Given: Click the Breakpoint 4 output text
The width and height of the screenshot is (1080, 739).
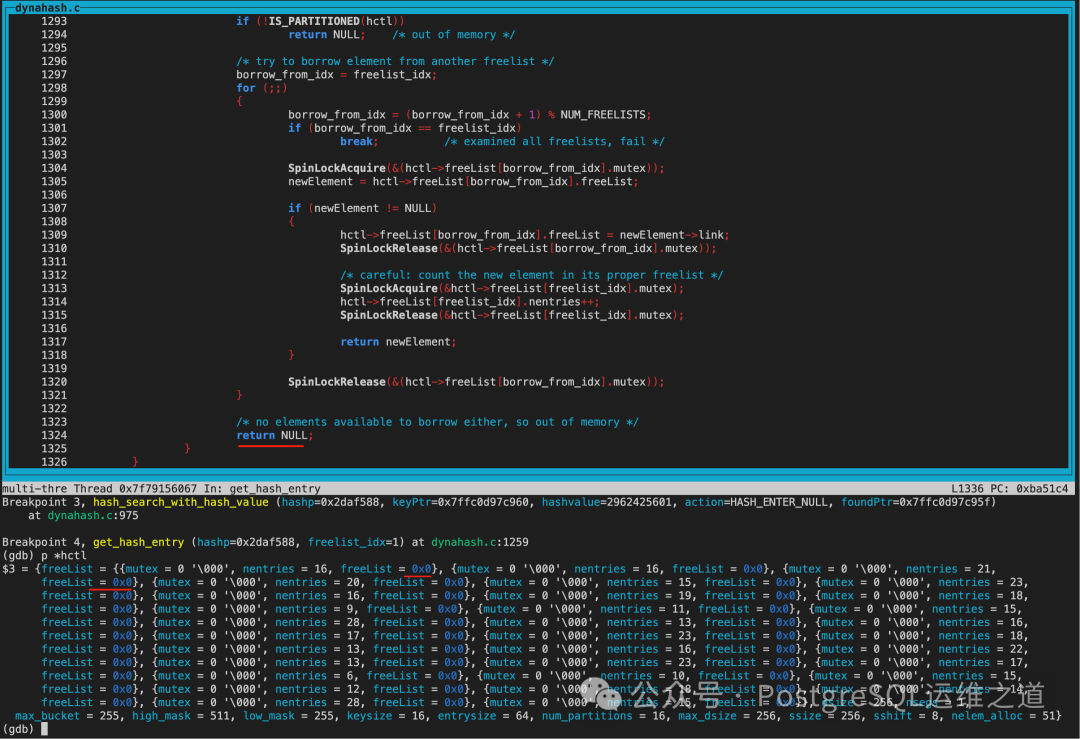Looking at the screenshot, I should pyautogui.click(x=44, y=542).
